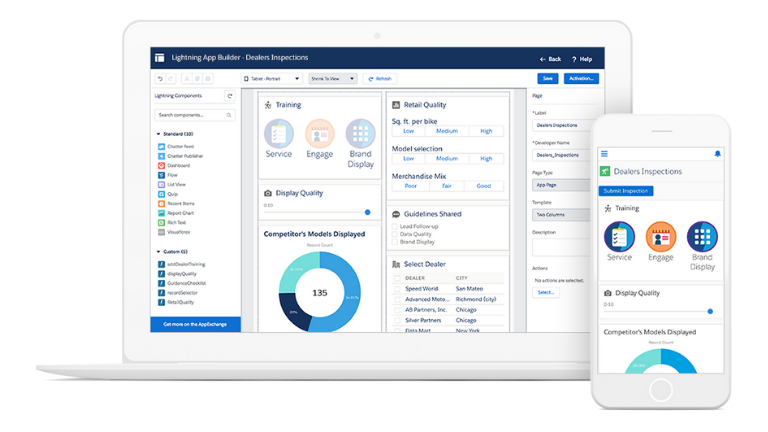Check the Brand Display guideline checkbox

pos(394,242)
